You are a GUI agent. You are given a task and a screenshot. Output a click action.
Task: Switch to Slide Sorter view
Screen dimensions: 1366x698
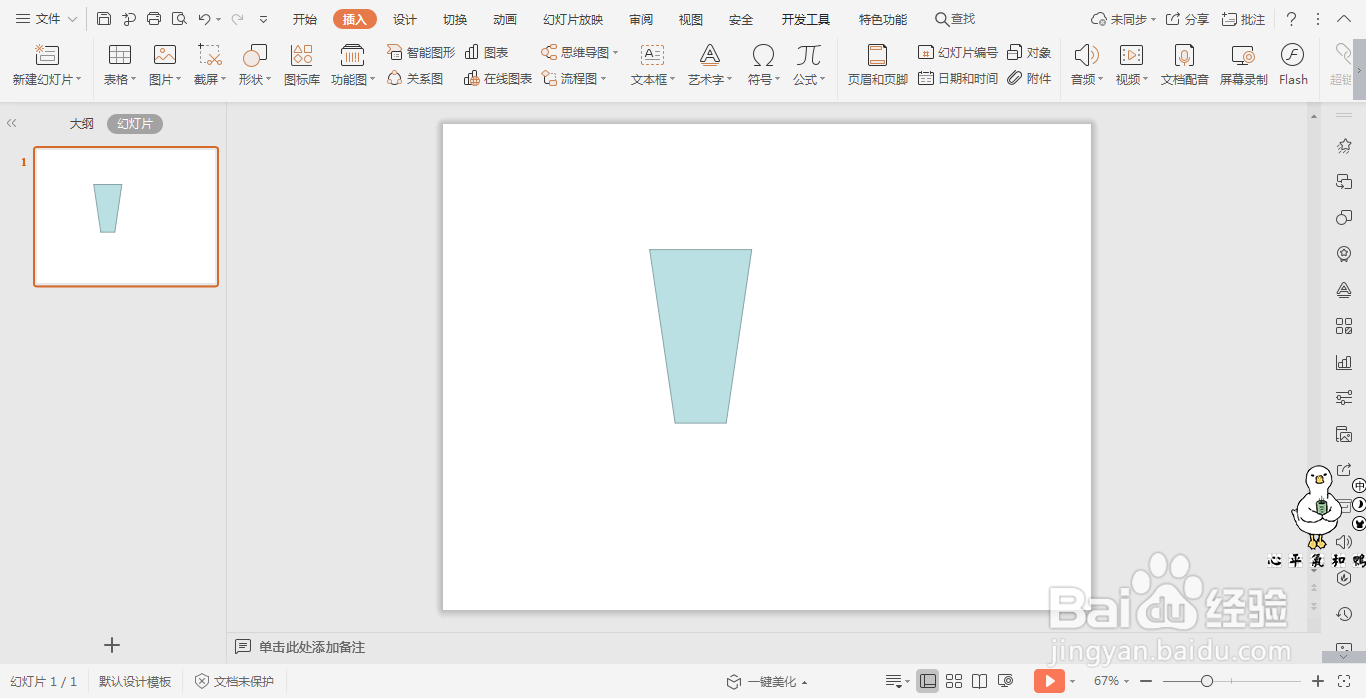(x=954, y=681)
